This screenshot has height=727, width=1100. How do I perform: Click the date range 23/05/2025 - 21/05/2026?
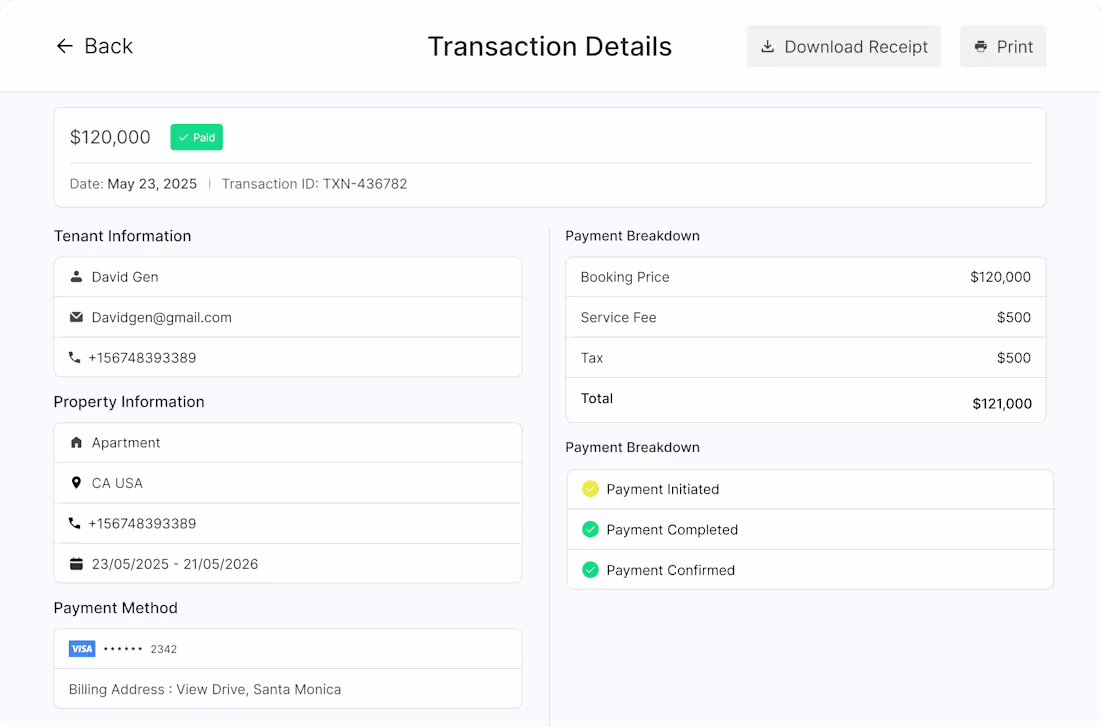pos(175,564)
